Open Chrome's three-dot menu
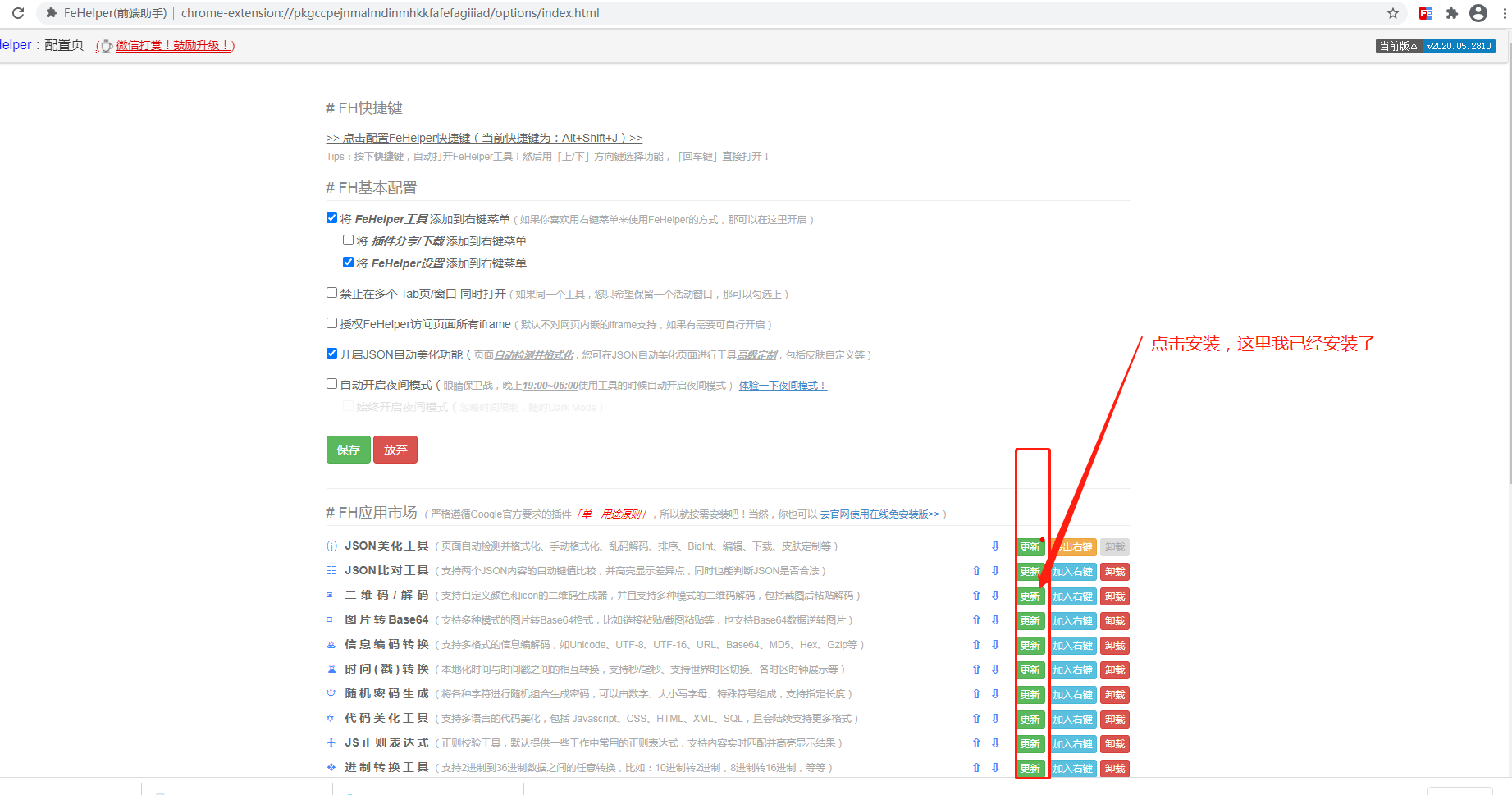This screenshot has width=1512, height=795. 1504,13
